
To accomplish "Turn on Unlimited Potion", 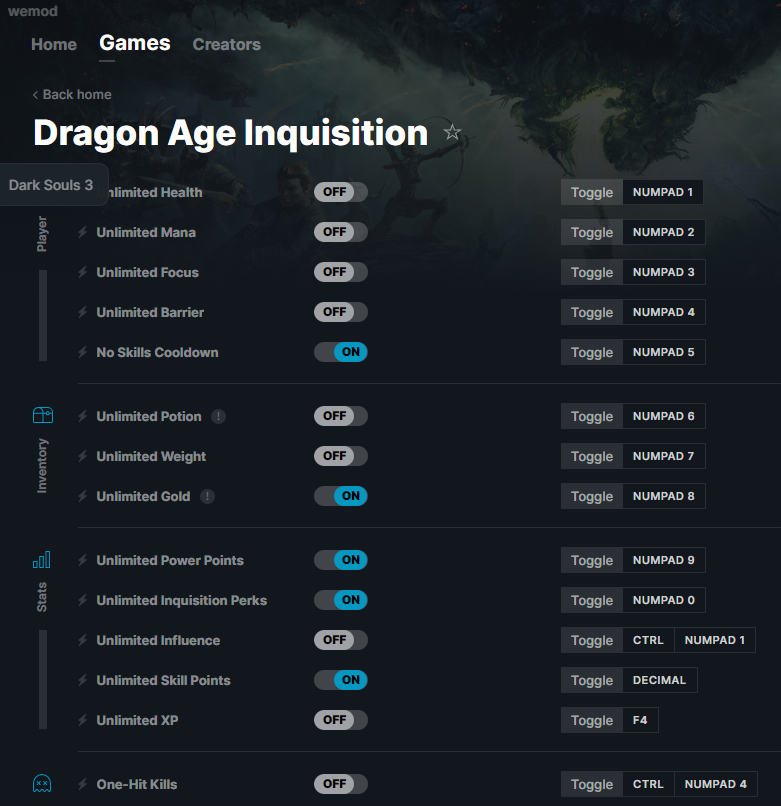I will (x=341, y=416).
